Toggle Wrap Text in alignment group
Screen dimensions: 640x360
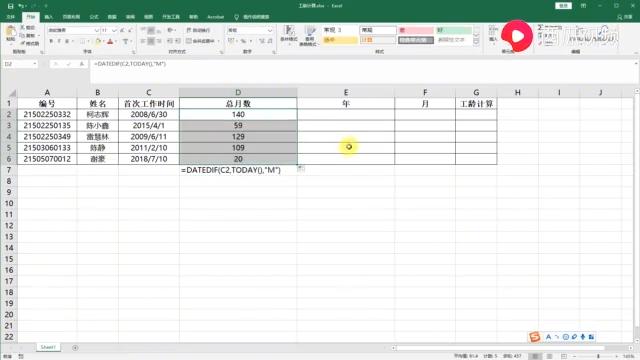click(x=198, y=30)
